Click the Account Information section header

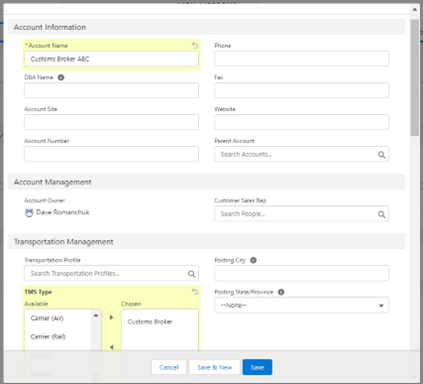click(206, 27)
